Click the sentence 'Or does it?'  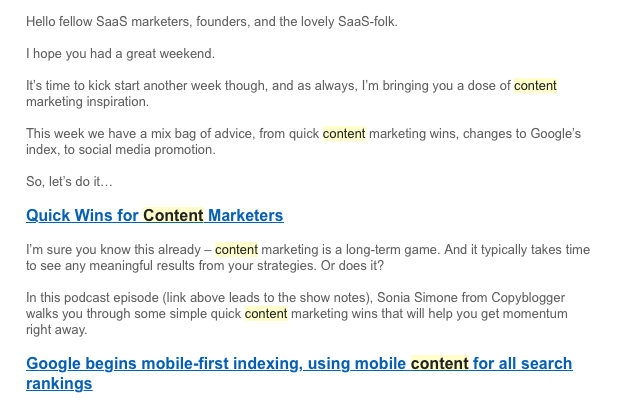tap(352, 266)
